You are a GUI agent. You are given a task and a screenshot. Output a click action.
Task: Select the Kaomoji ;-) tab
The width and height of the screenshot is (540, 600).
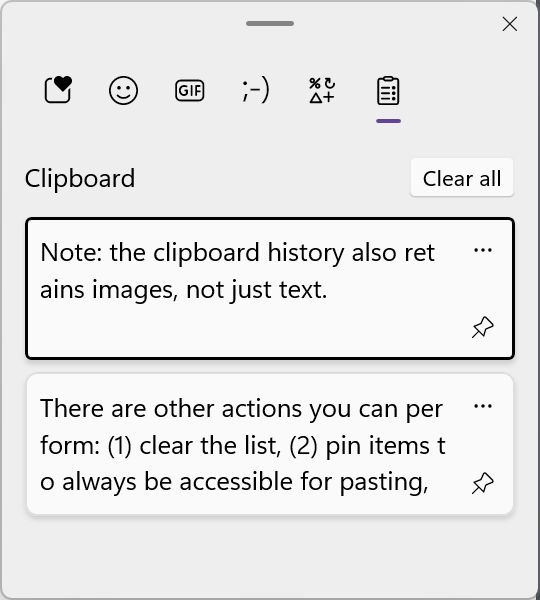256,90
